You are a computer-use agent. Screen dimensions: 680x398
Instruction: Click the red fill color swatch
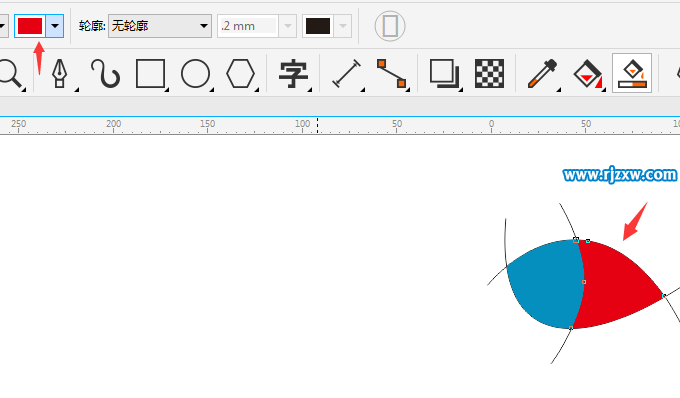30,26
